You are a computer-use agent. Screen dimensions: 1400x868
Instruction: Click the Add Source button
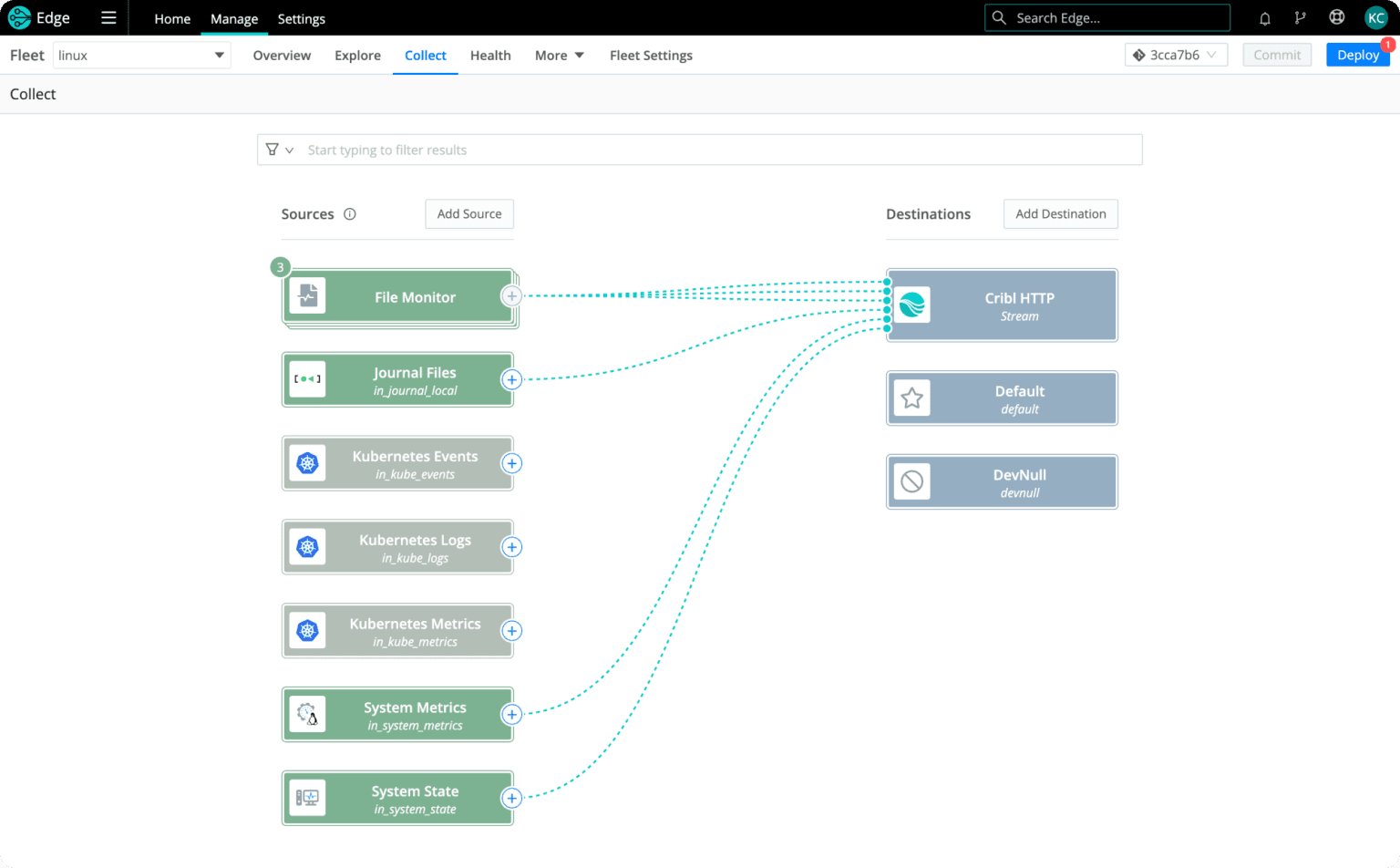[469, 214]
